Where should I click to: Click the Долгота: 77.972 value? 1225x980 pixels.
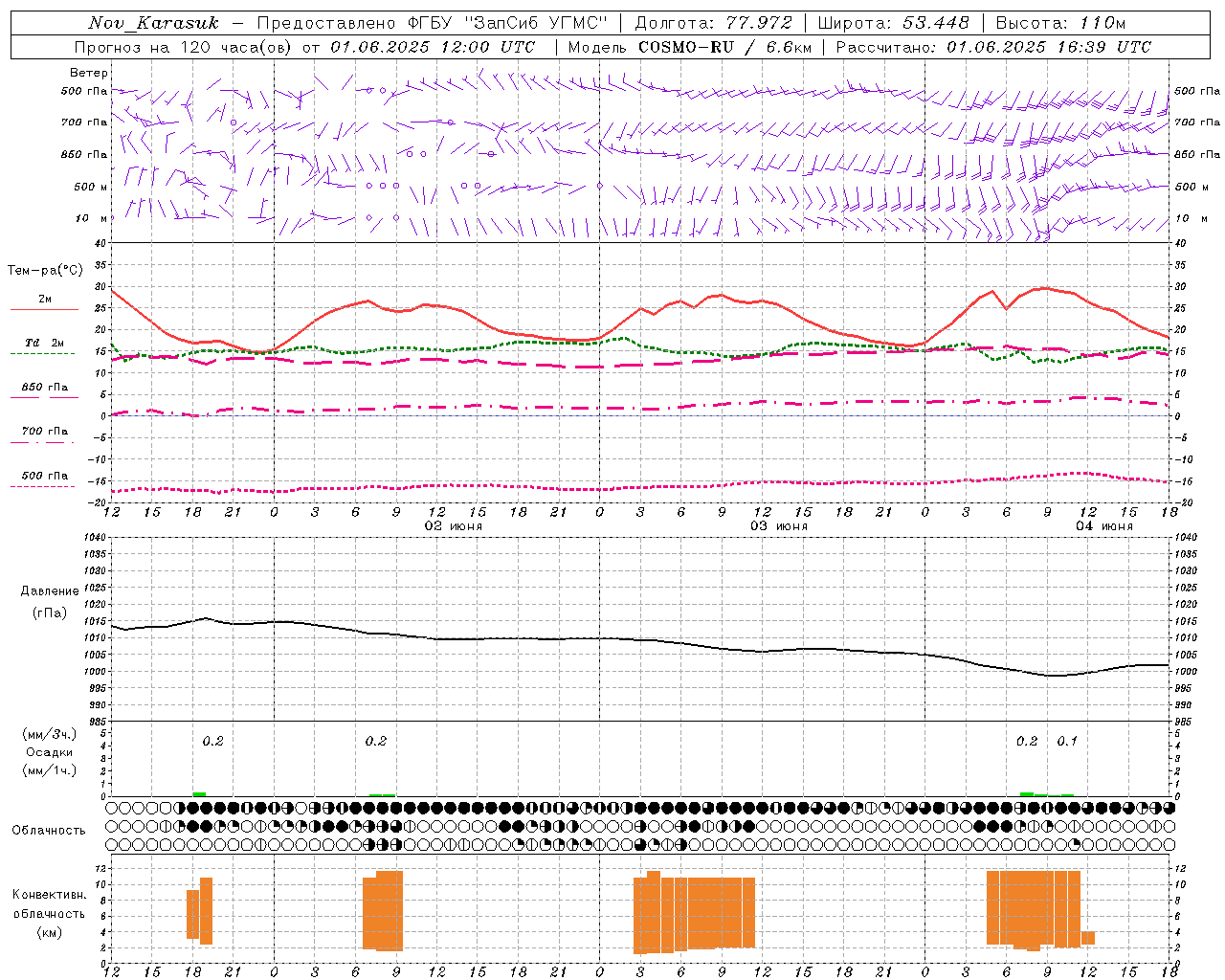click(714, 23)
